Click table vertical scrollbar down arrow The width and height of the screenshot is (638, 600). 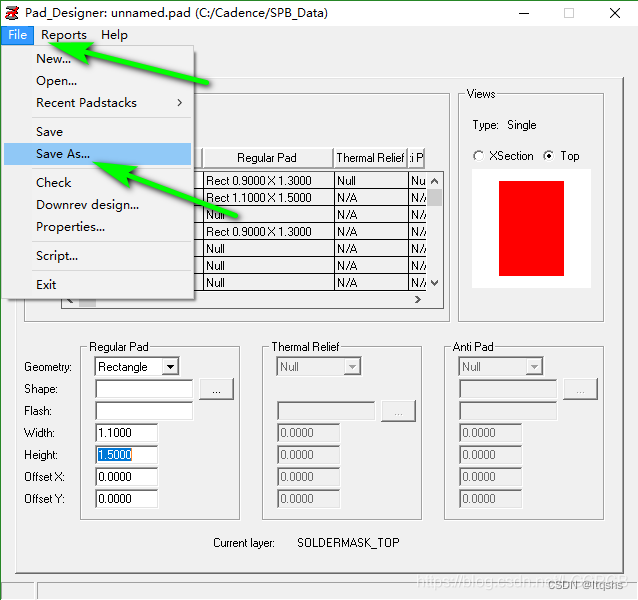(434, 283)
